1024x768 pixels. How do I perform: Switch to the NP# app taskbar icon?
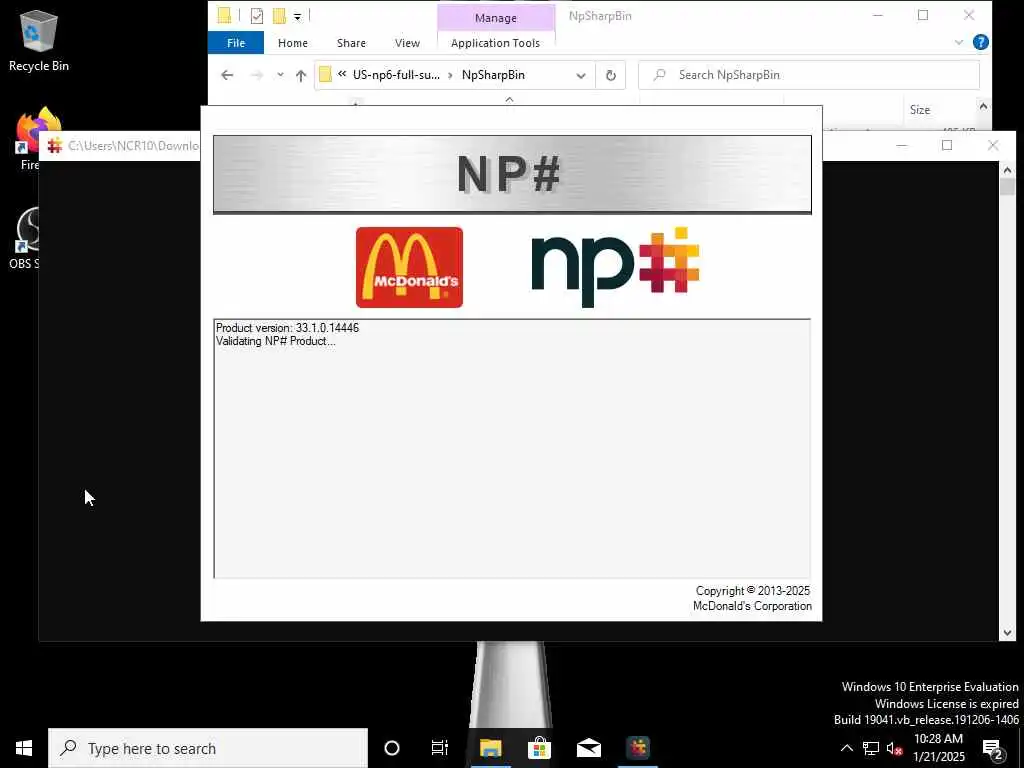638,748
